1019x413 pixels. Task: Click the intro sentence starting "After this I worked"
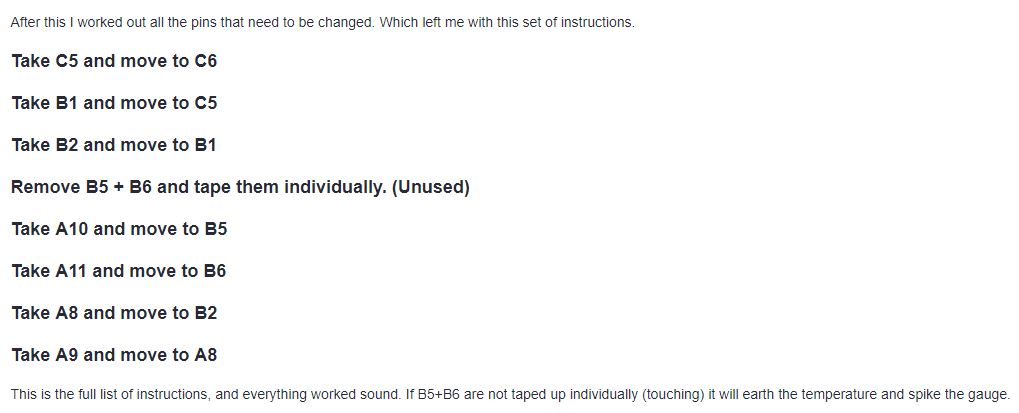point(322,22)
